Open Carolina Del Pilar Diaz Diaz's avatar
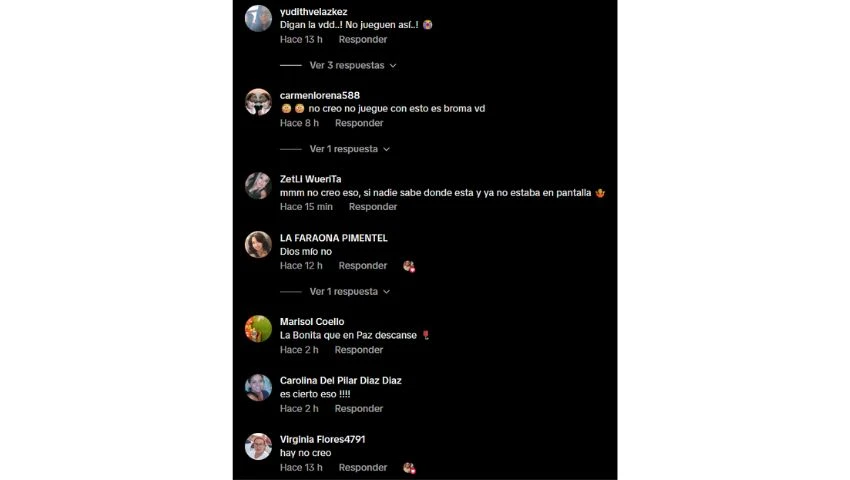This screenshot has height=480, width=850. (x=258, y=387)
